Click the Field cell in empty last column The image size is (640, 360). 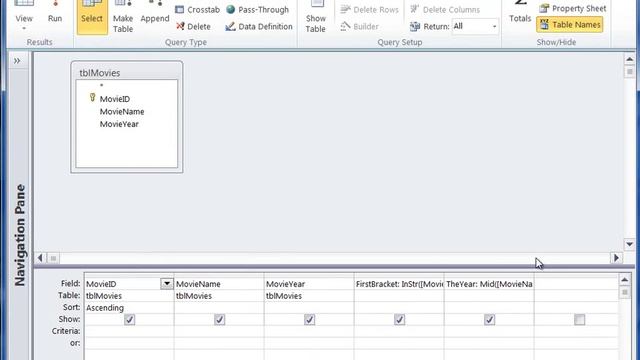coord(576,284)
